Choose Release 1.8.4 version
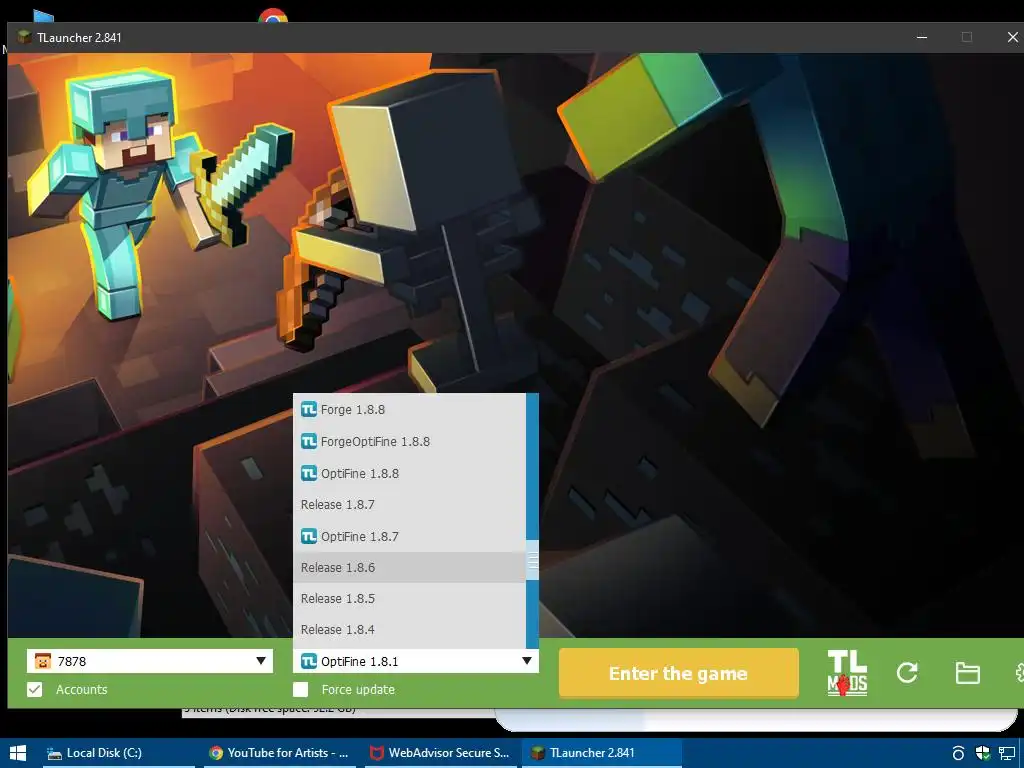The height and width of the screenshot is (768, 1024). click(409, 630)
